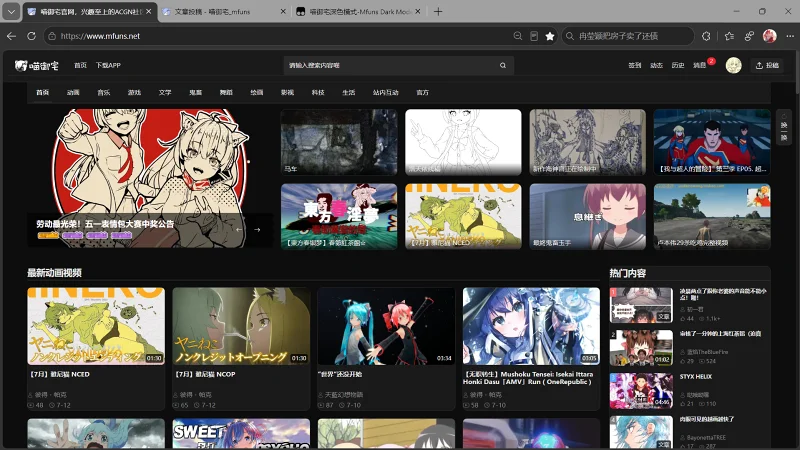Select the 生活 category tab
The height and width of the screenshot is (450, 800).
[348, 92]
